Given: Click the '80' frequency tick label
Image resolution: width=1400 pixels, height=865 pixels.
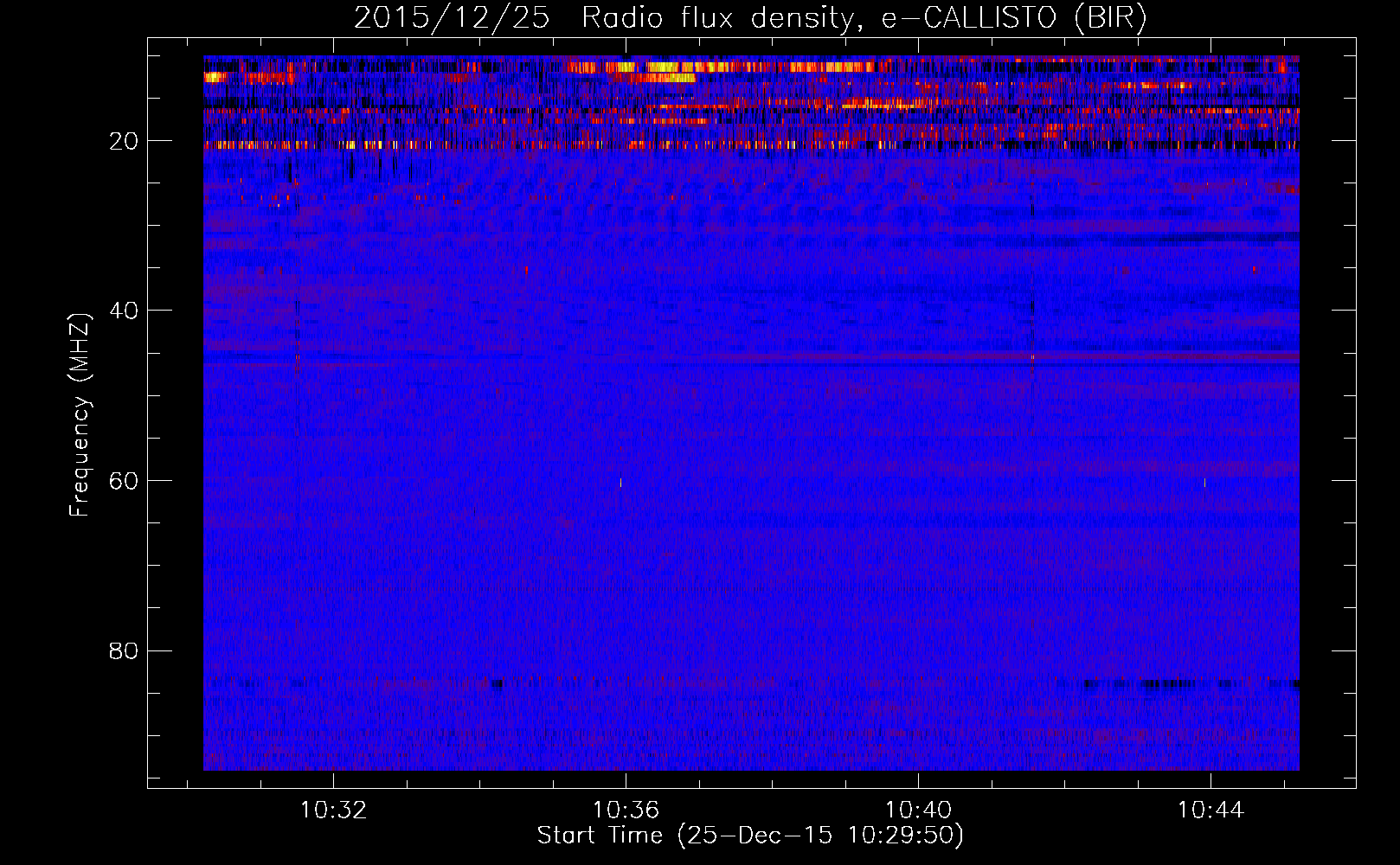Looking at the screenshot, I should click(x=125, y=650).
